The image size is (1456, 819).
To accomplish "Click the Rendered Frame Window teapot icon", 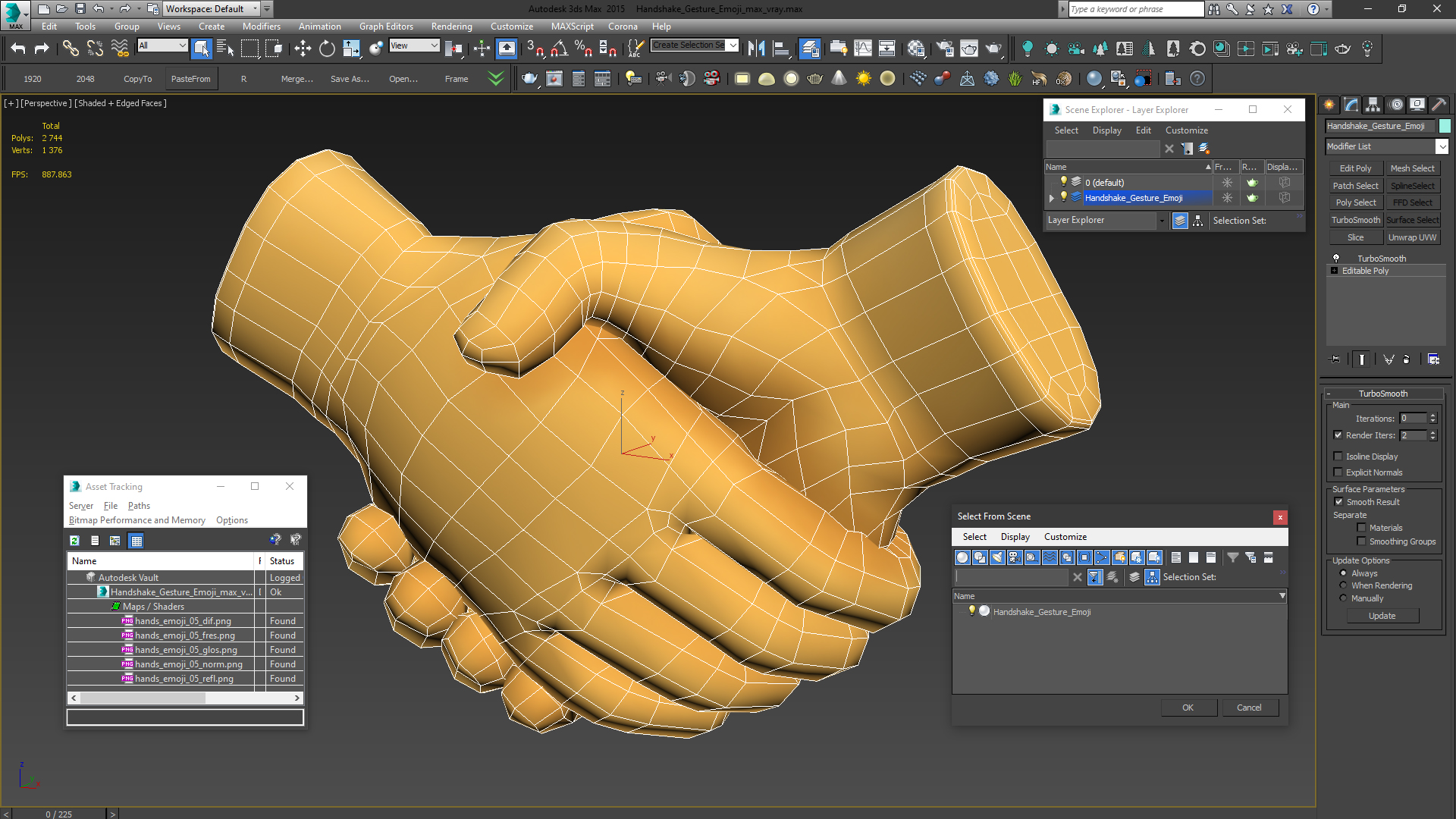I will coord(969,49).
